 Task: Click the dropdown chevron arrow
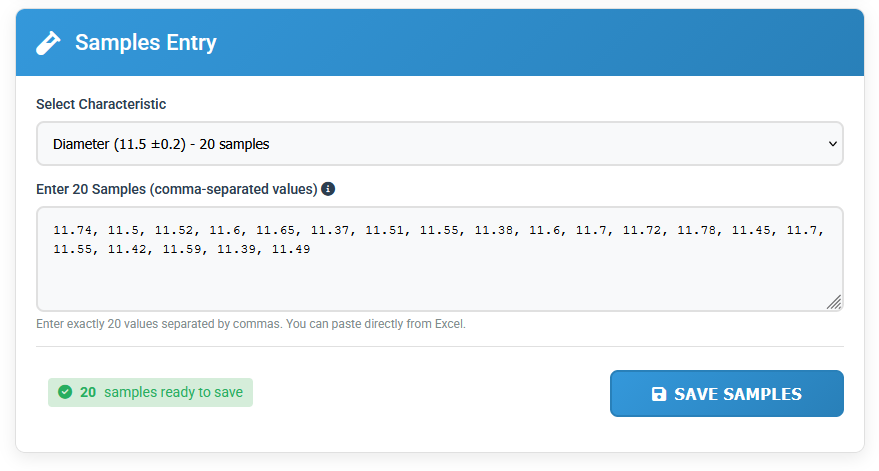tap(833, 144)
